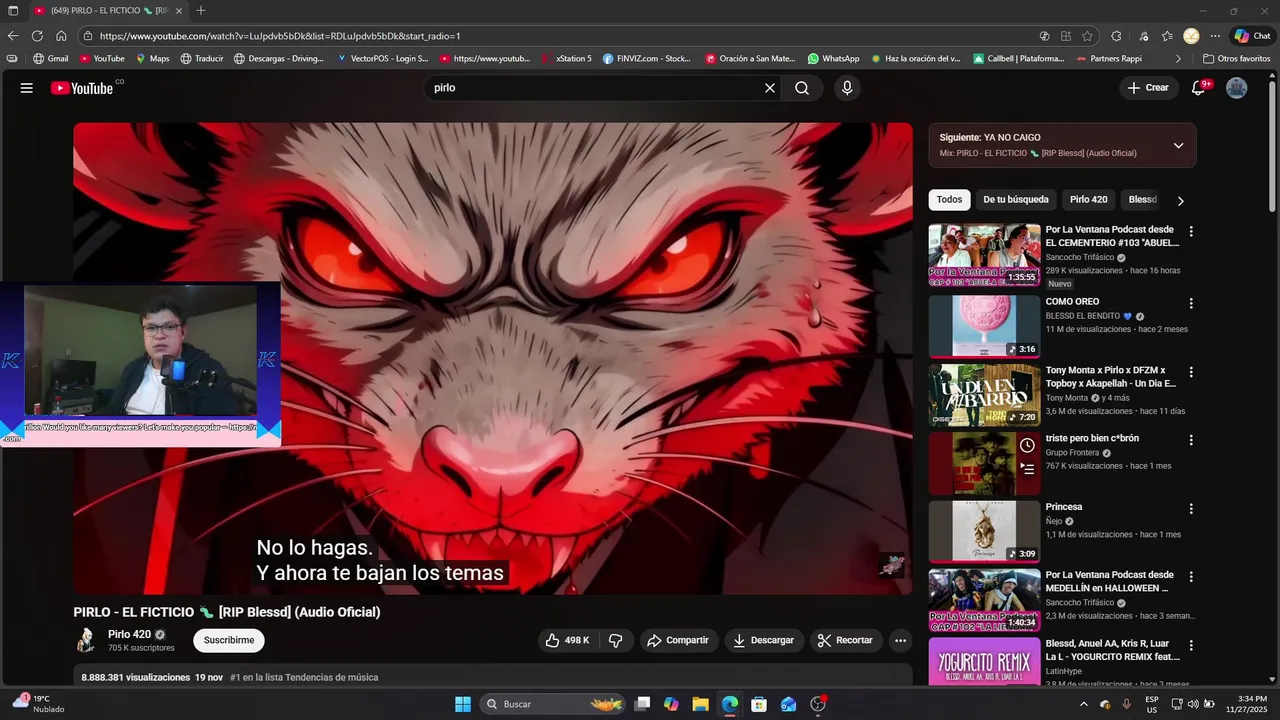Open options for Princesa video
The height and width of the screenshot is (720, 1280).
click(x=1190, y=509)
